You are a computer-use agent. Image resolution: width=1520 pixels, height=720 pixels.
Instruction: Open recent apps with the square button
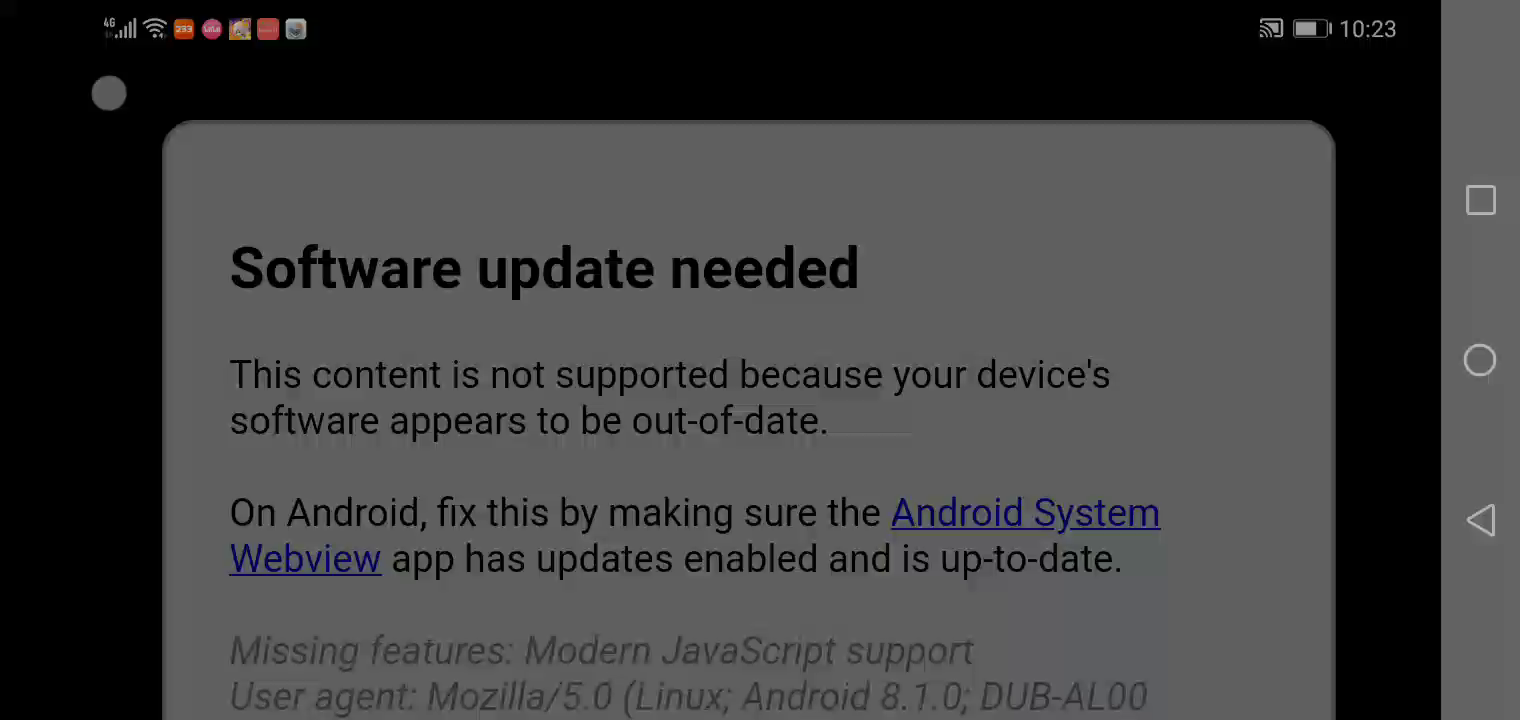pyautogui.click(x=1481, y=200)
